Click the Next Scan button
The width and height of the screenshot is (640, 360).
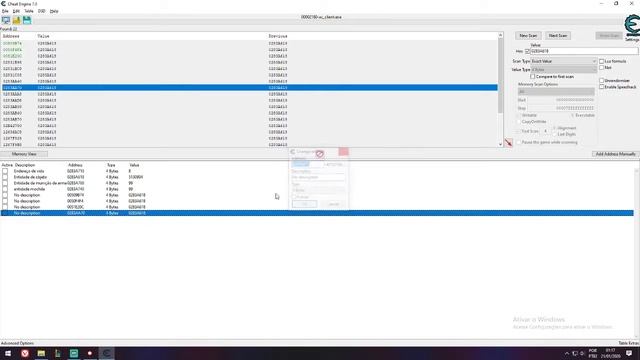tap(558, 36)
